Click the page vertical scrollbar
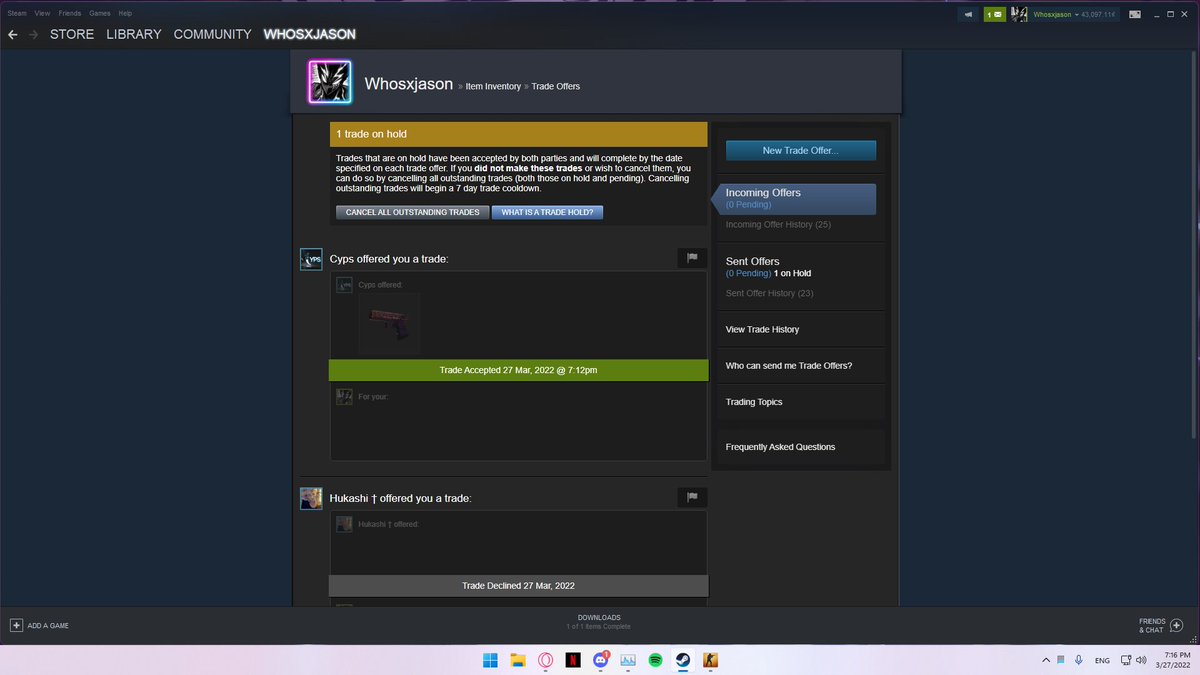Viewport: 1200px width, 675px height. point(1195,245)
